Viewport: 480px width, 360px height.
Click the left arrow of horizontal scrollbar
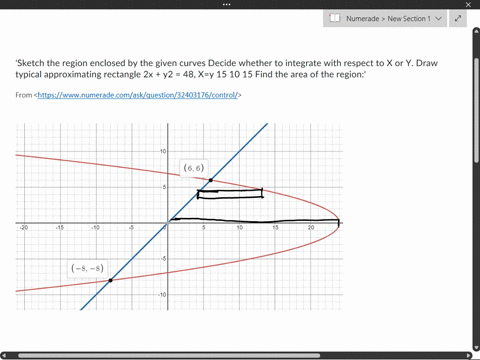(3, 356)
